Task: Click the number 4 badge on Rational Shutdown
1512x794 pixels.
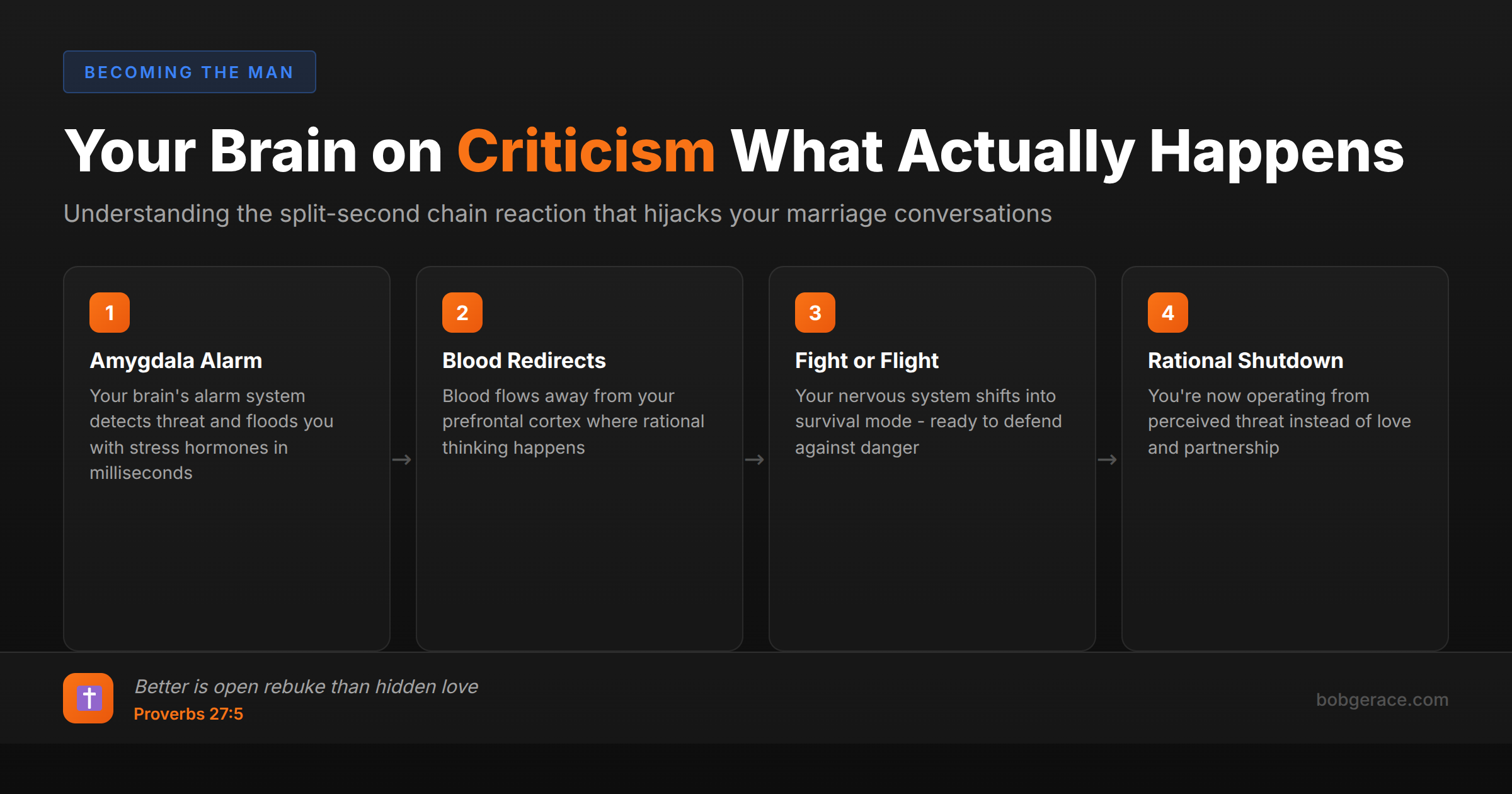Action: [x=1167, y=311]
